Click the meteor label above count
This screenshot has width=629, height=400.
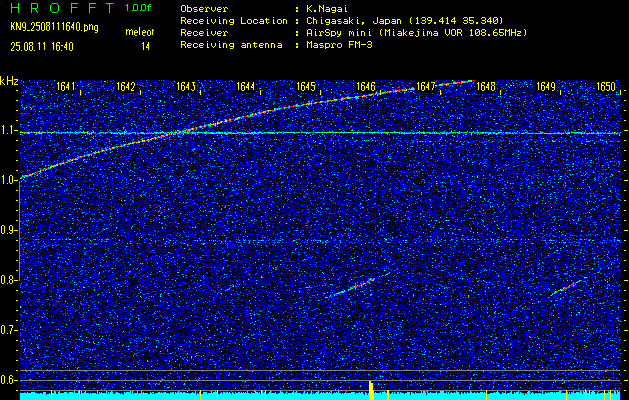(140, 32)
